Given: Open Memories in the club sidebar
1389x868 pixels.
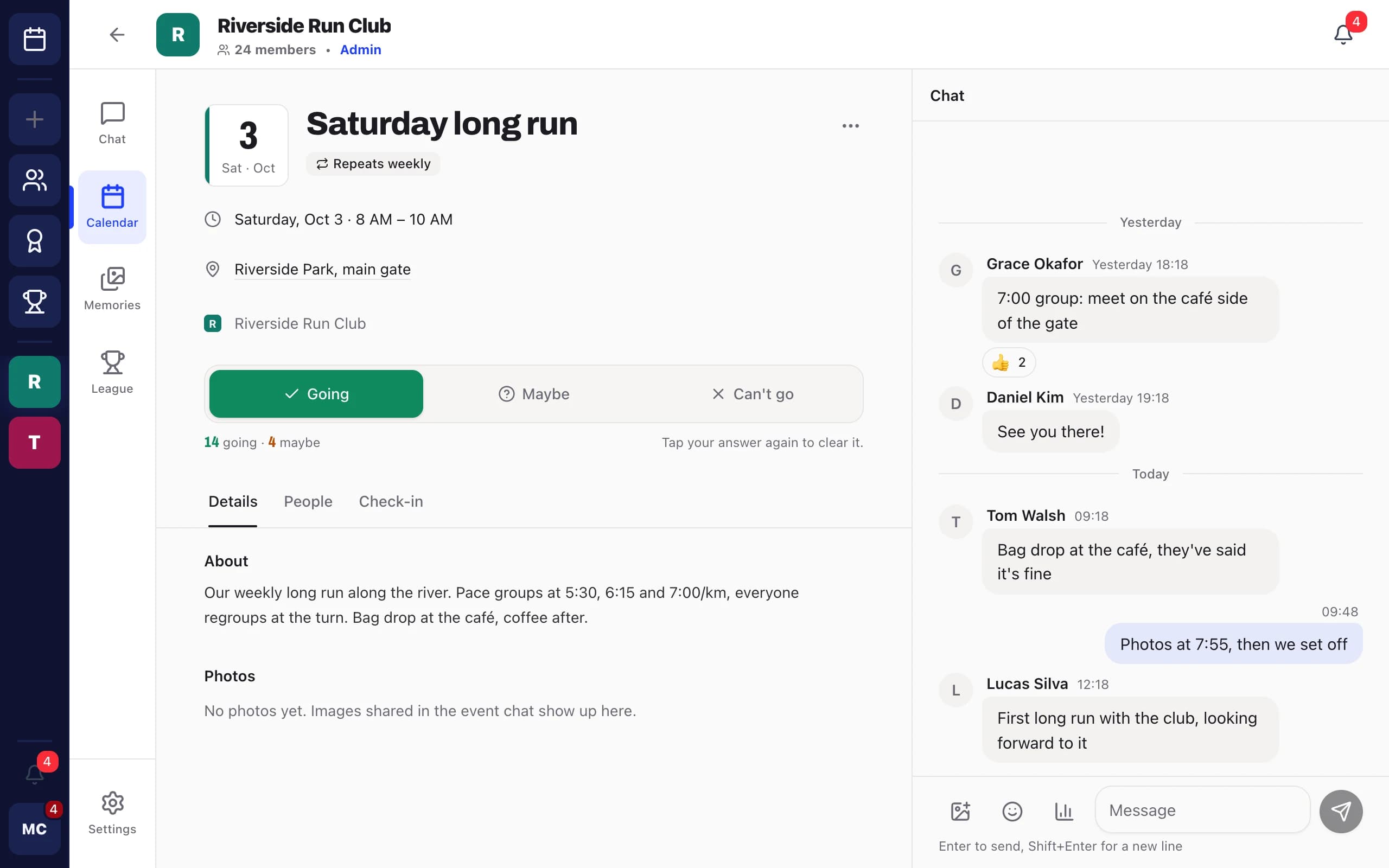Looking at the screenshot, I should 112,290.
